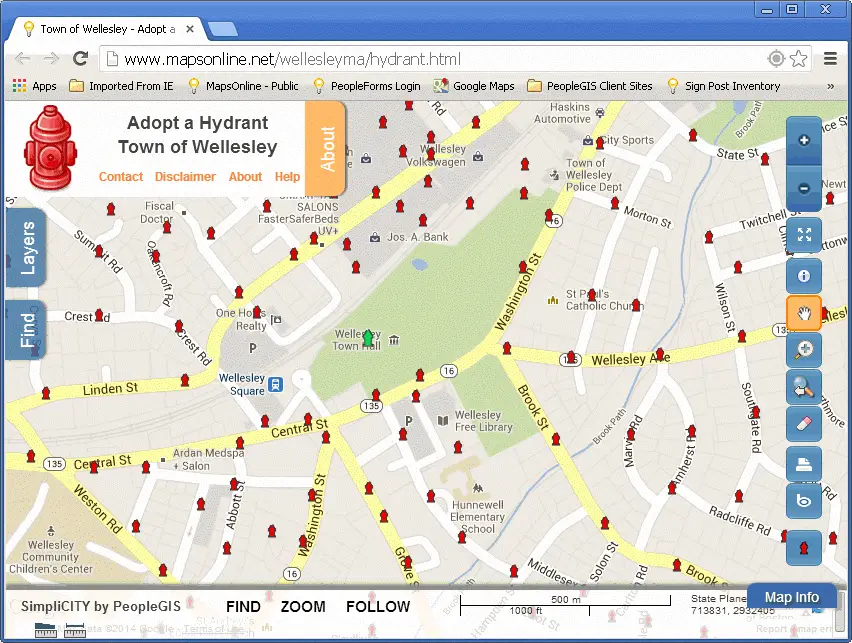The width and height of the screenshot is (852, 643).
Task: Click the City Sports map label
Action: [627, 140]
